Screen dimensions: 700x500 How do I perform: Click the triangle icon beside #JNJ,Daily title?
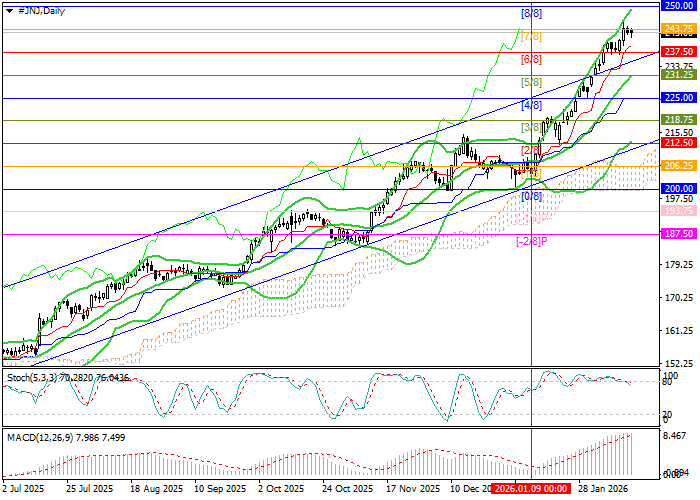click(x=7, y=9)
